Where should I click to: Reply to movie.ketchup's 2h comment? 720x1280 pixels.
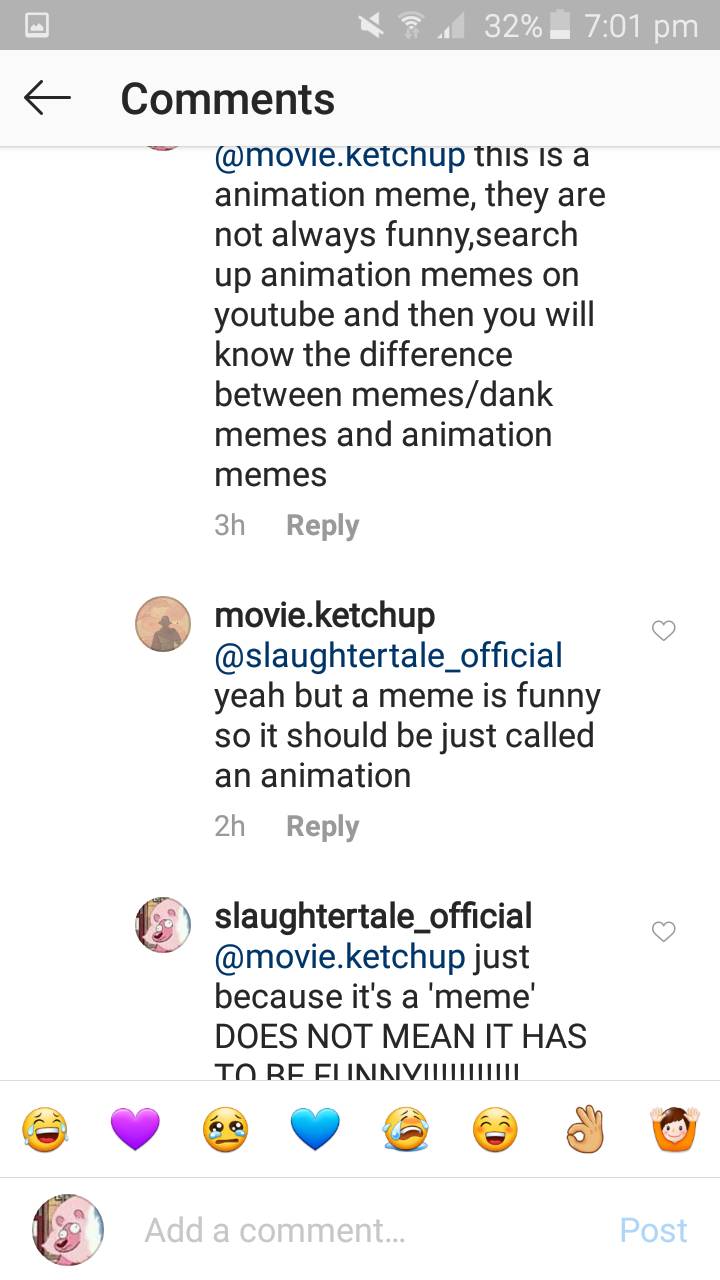[322, 826]
